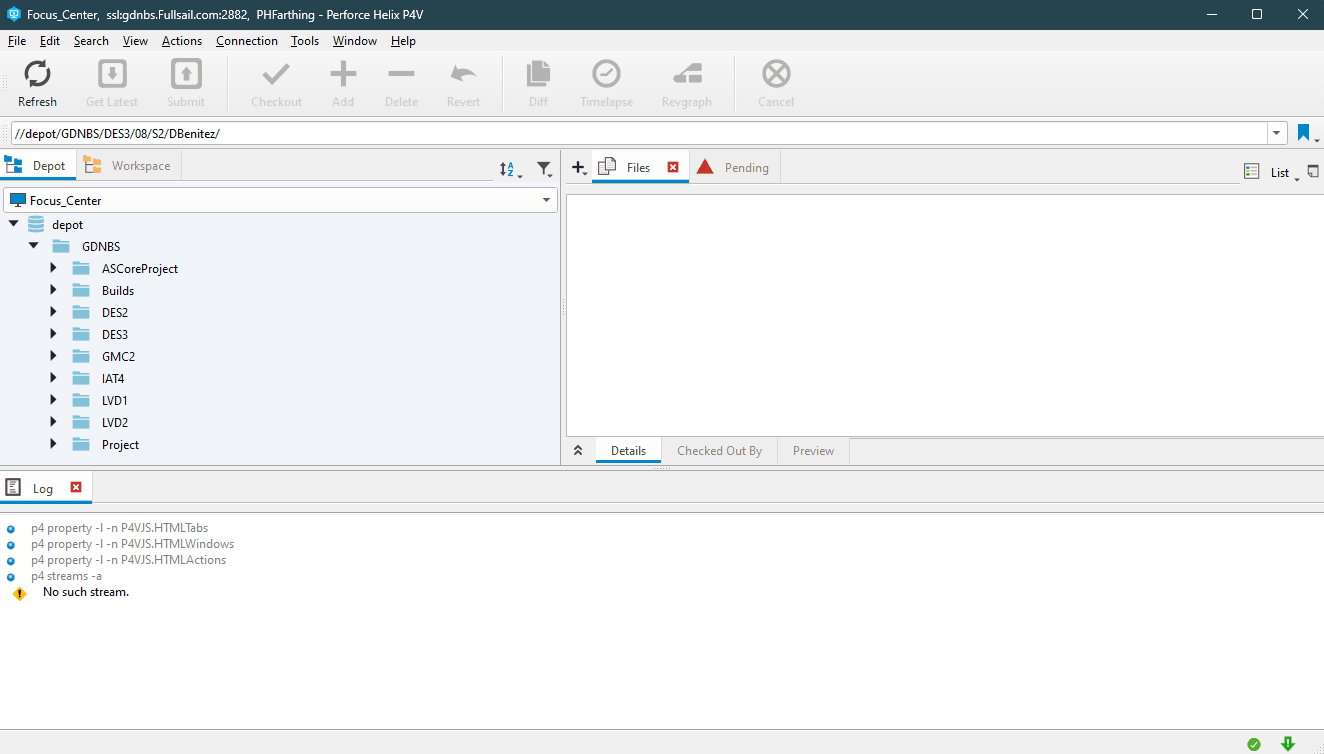The width and height of the screenshot is (1324, 754).
Task: Close the Files tab with red X
Action: point(673,167)
